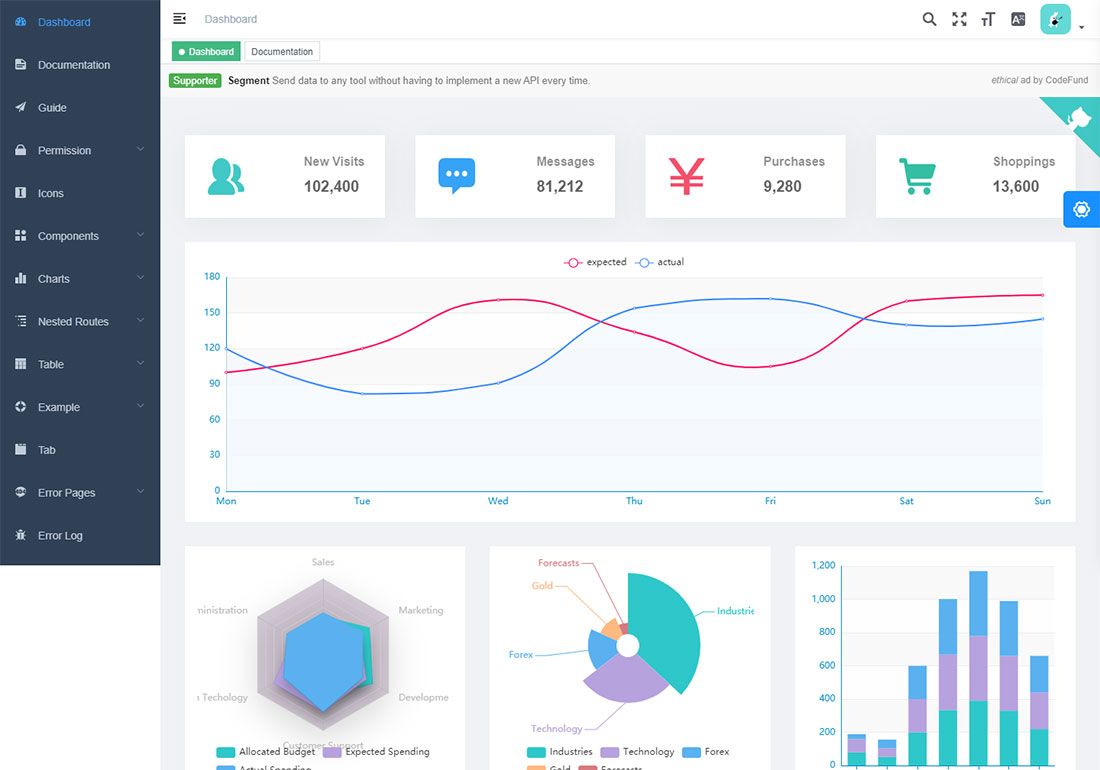Click the Dashboard sidebar icon
This screenshot has height=770, width=1100.
tap(20, 22)
